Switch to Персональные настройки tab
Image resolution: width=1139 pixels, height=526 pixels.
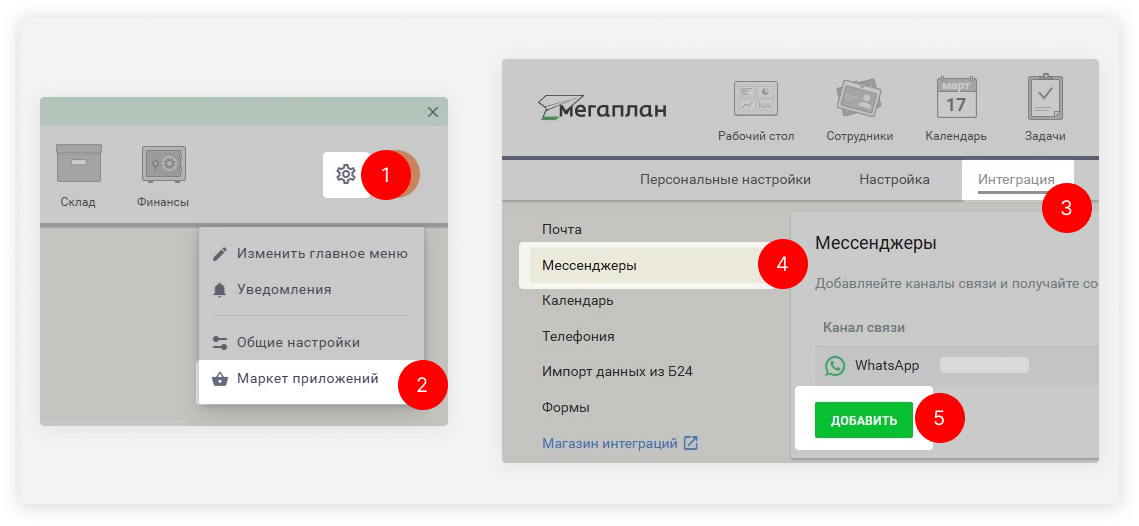pos(725,180)
